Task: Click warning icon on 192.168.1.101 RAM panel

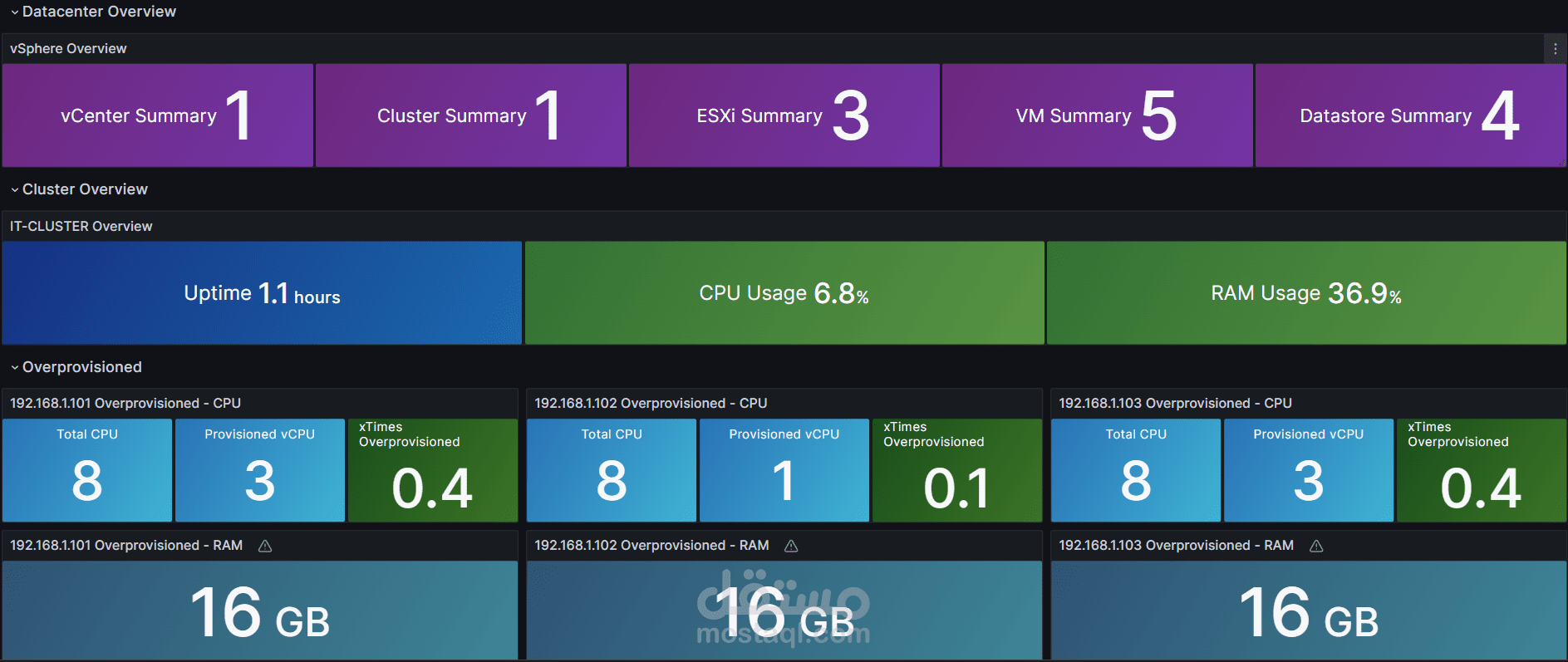Action: (x=265, y=546)
